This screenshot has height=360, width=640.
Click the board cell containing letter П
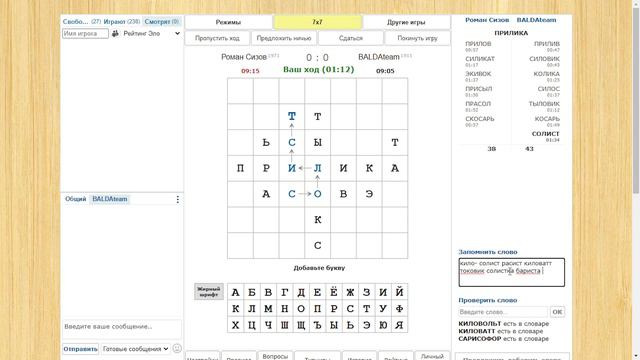click(240, 168)
